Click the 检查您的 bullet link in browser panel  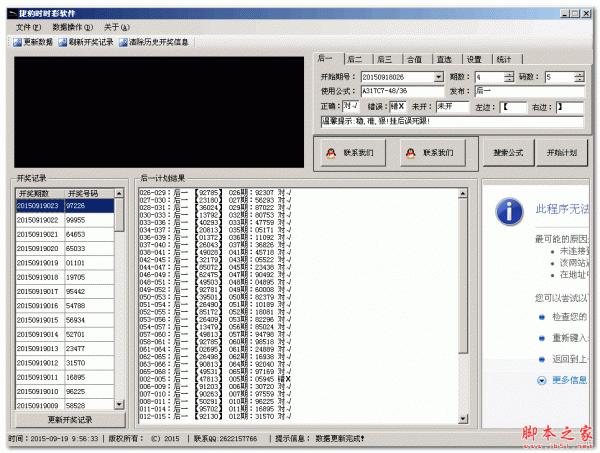point(569,317)
